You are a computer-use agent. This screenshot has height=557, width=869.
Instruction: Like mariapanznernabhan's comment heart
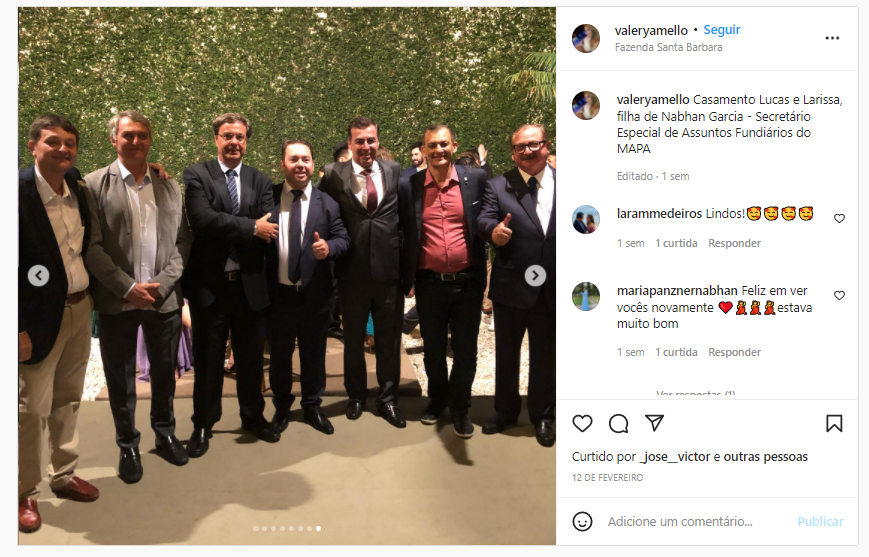click(839, 295)
